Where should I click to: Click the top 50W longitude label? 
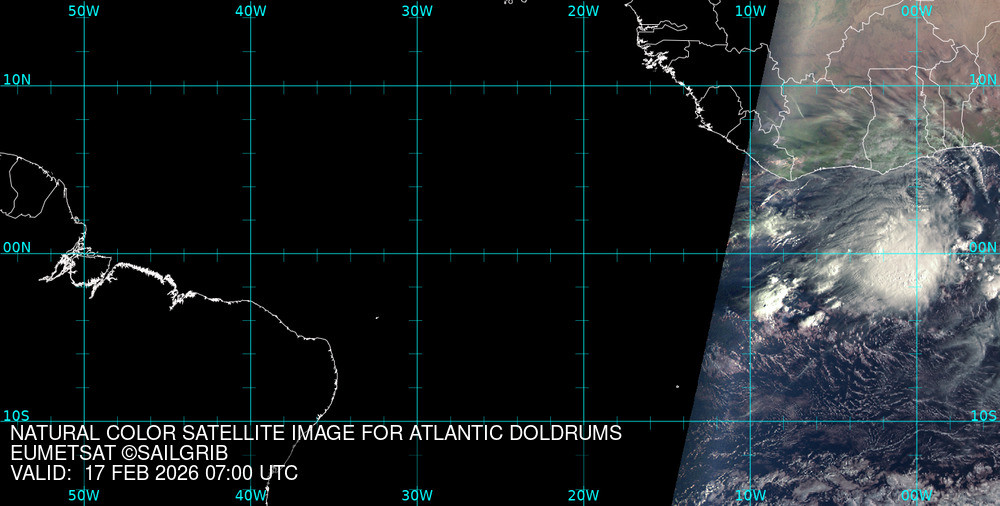click(x=84, y=10)
